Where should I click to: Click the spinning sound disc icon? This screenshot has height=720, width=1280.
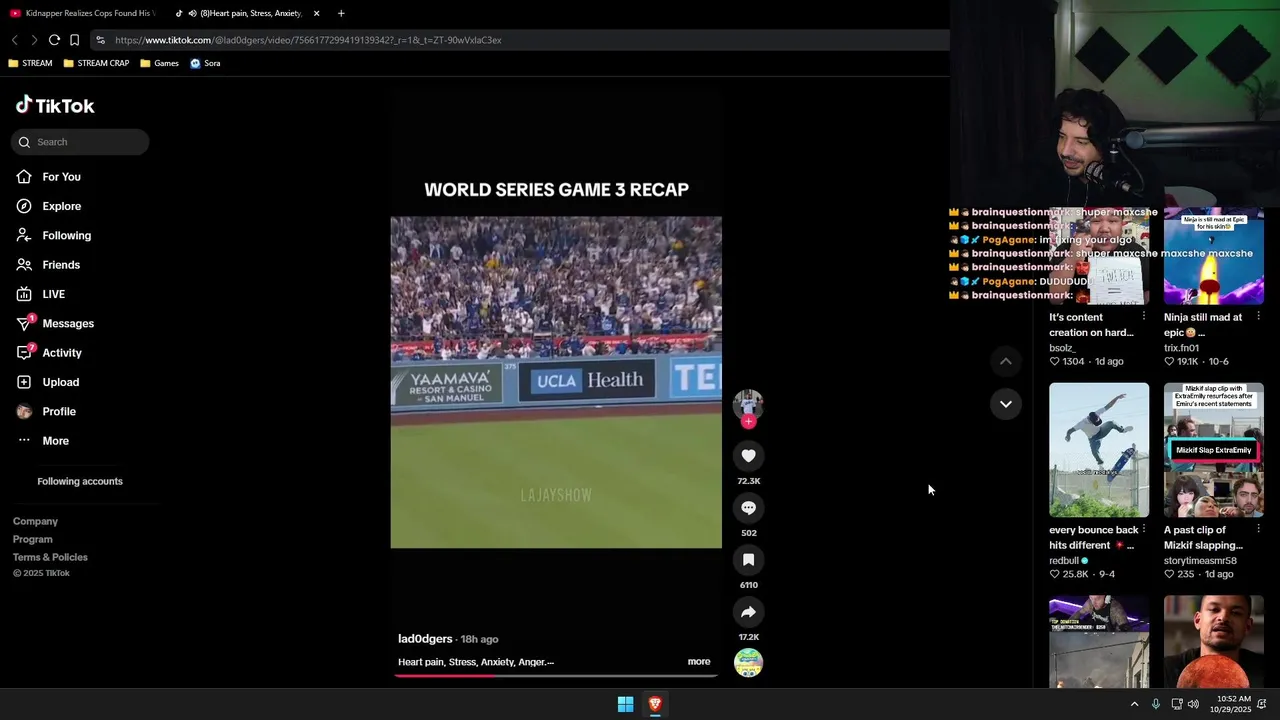pos(748,662)
